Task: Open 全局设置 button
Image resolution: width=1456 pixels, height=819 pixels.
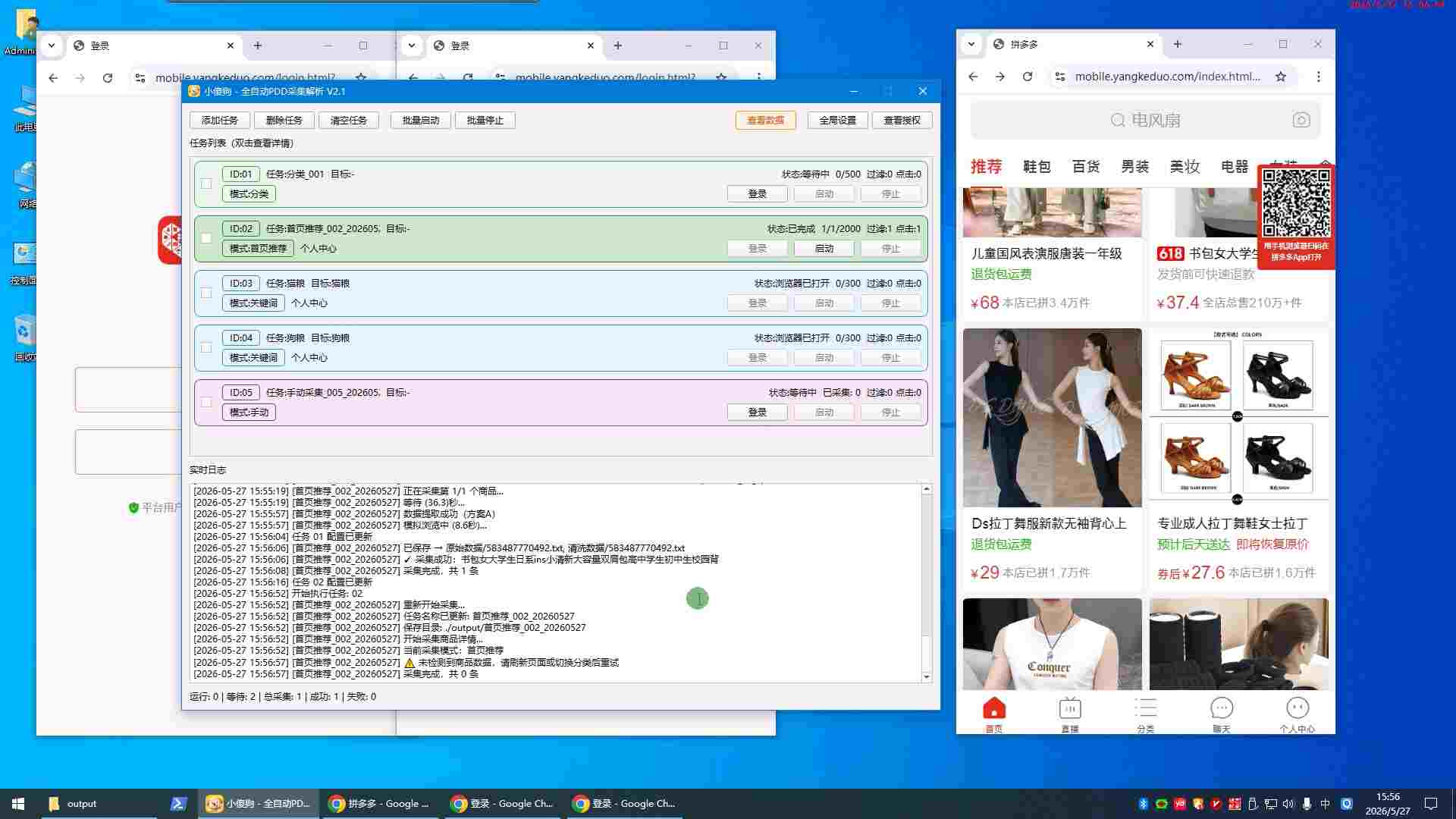Action: coord(838,120)
